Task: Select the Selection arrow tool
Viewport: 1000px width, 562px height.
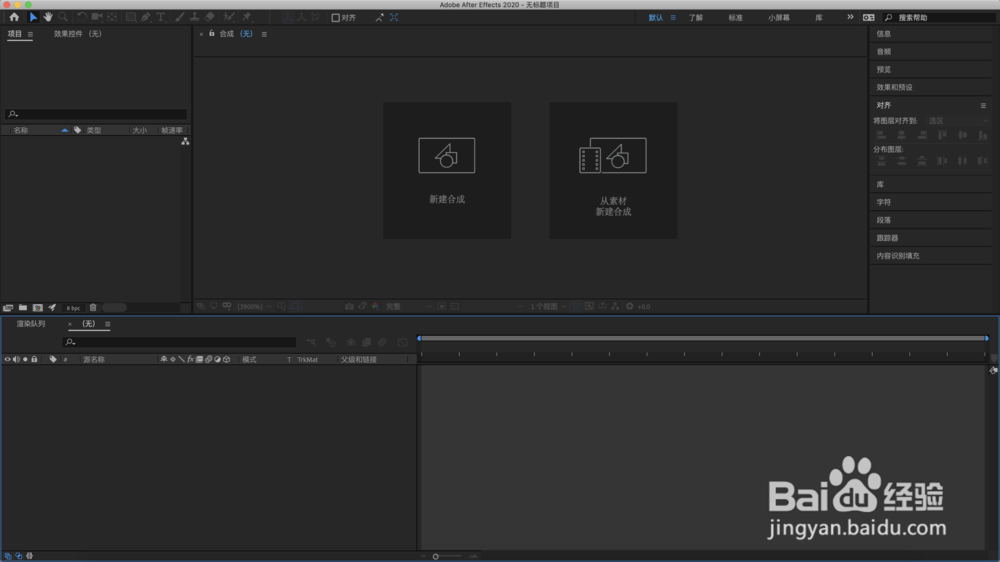Action: click(33, 17)
